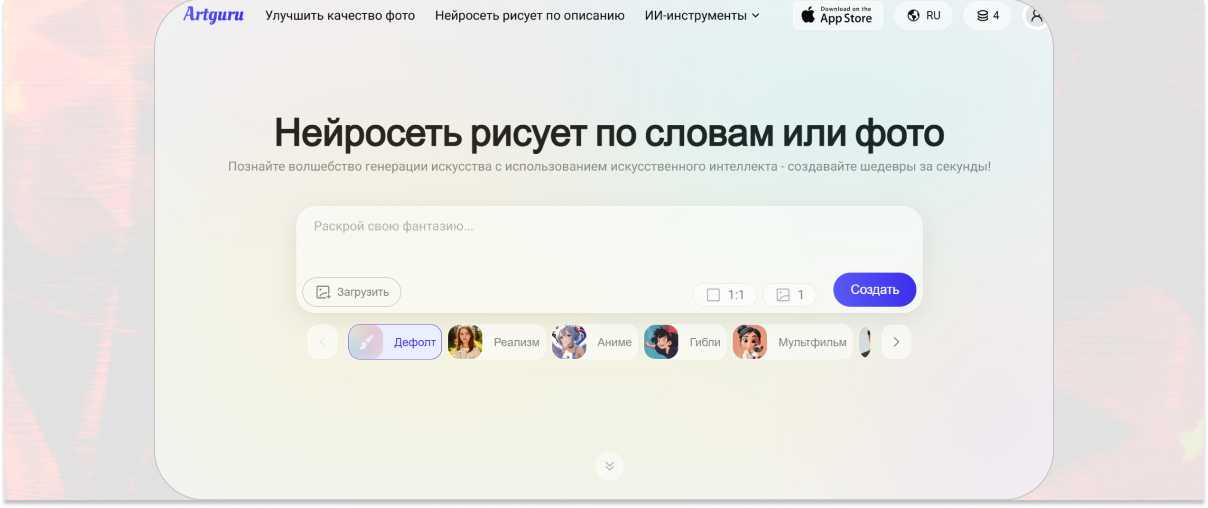
Task: Open Улучшить качество фото page
Action: point(340,16)
